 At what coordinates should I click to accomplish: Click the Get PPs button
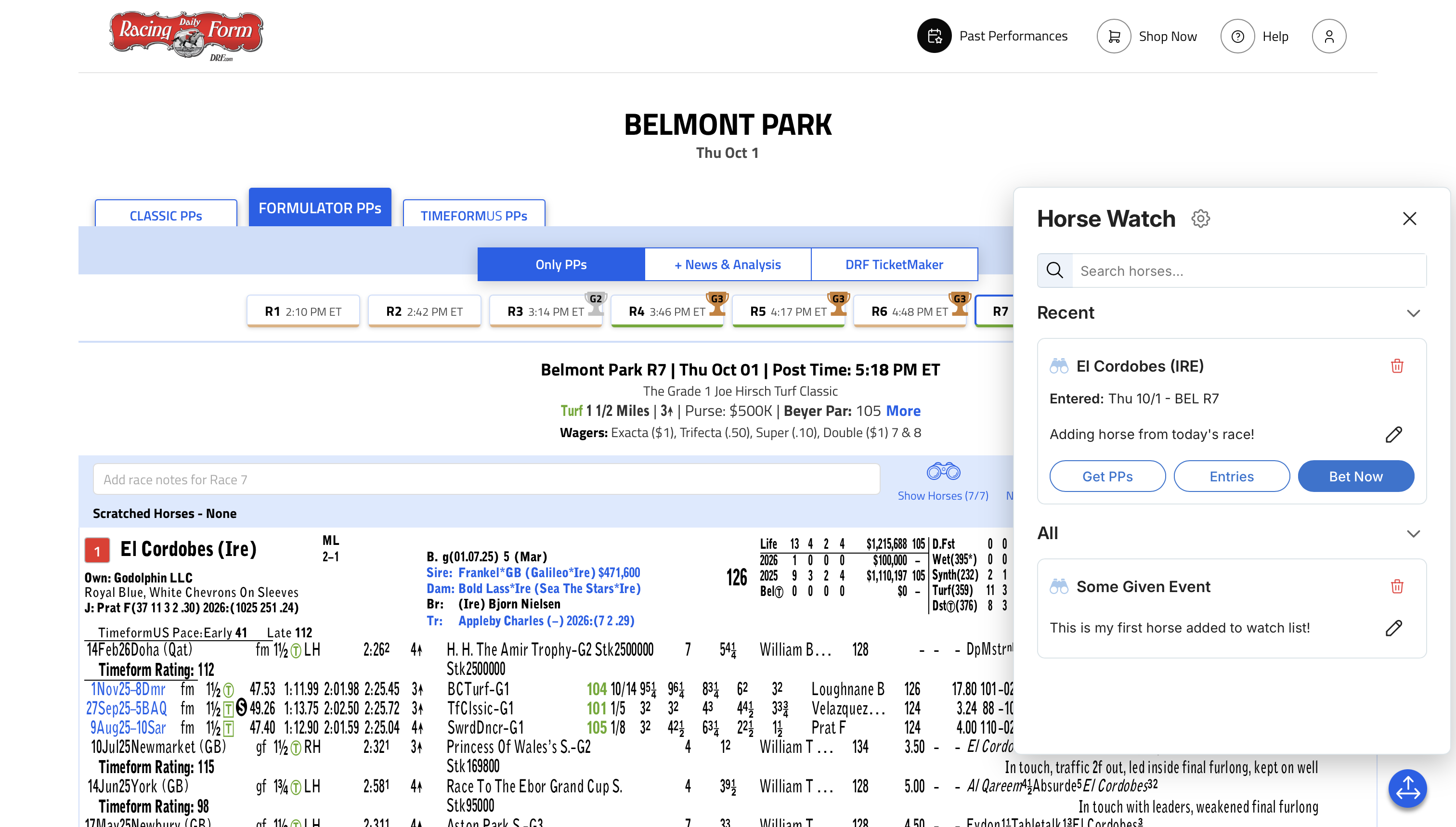tap(1107, 476)
